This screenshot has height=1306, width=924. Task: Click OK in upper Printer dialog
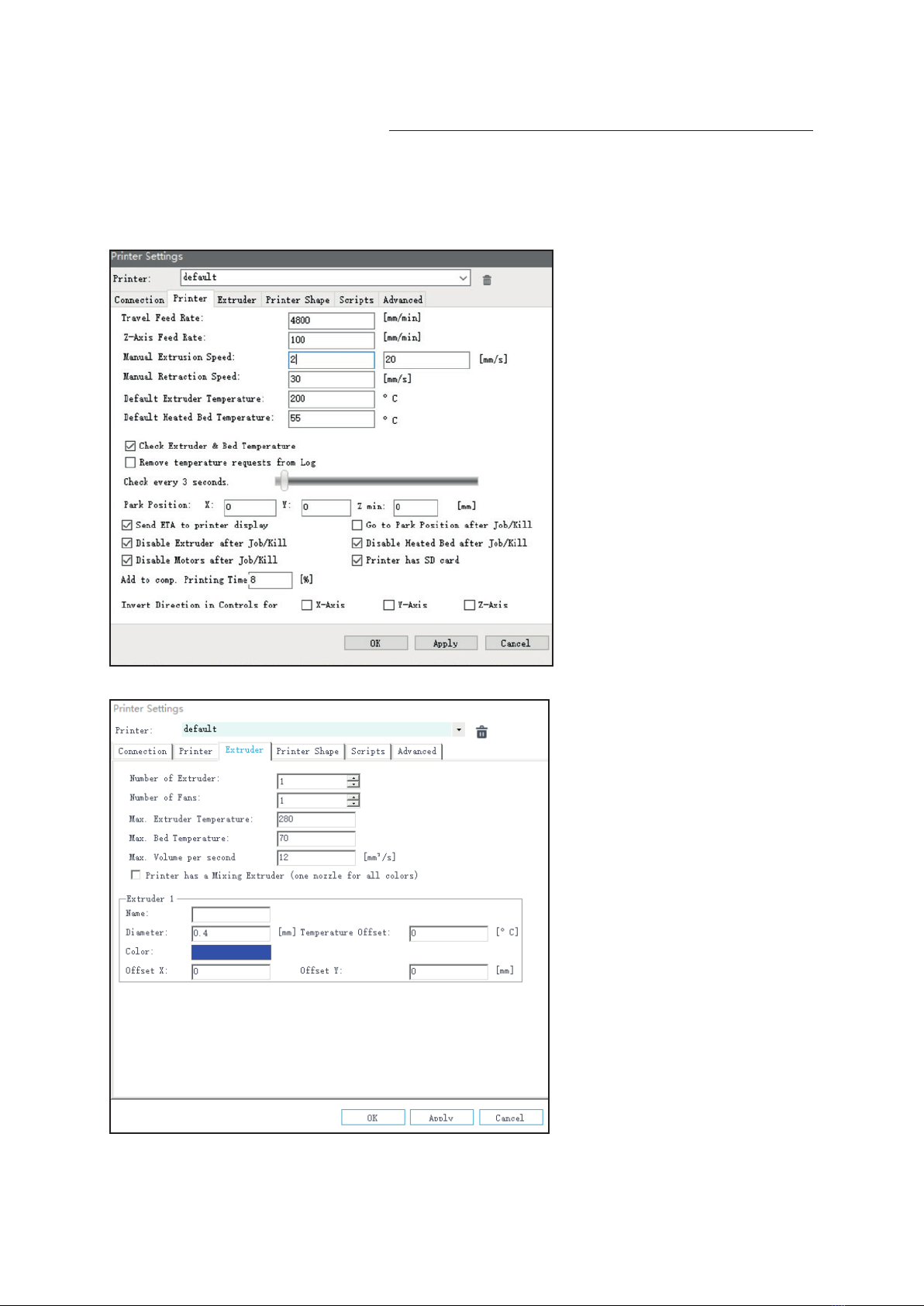[x=376, y=643]
